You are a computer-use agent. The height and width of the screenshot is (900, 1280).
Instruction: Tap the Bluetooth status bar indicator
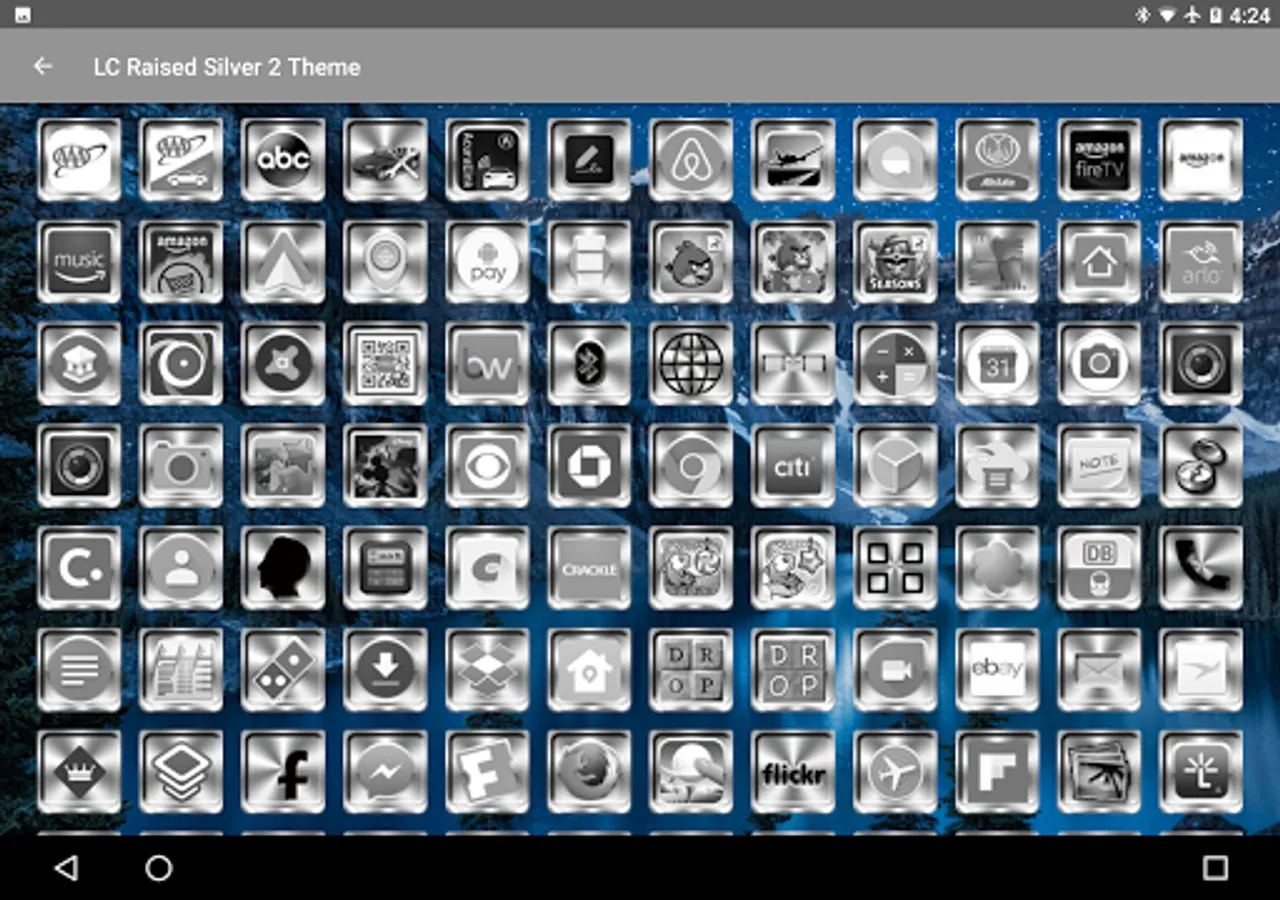pos(1143,15)
